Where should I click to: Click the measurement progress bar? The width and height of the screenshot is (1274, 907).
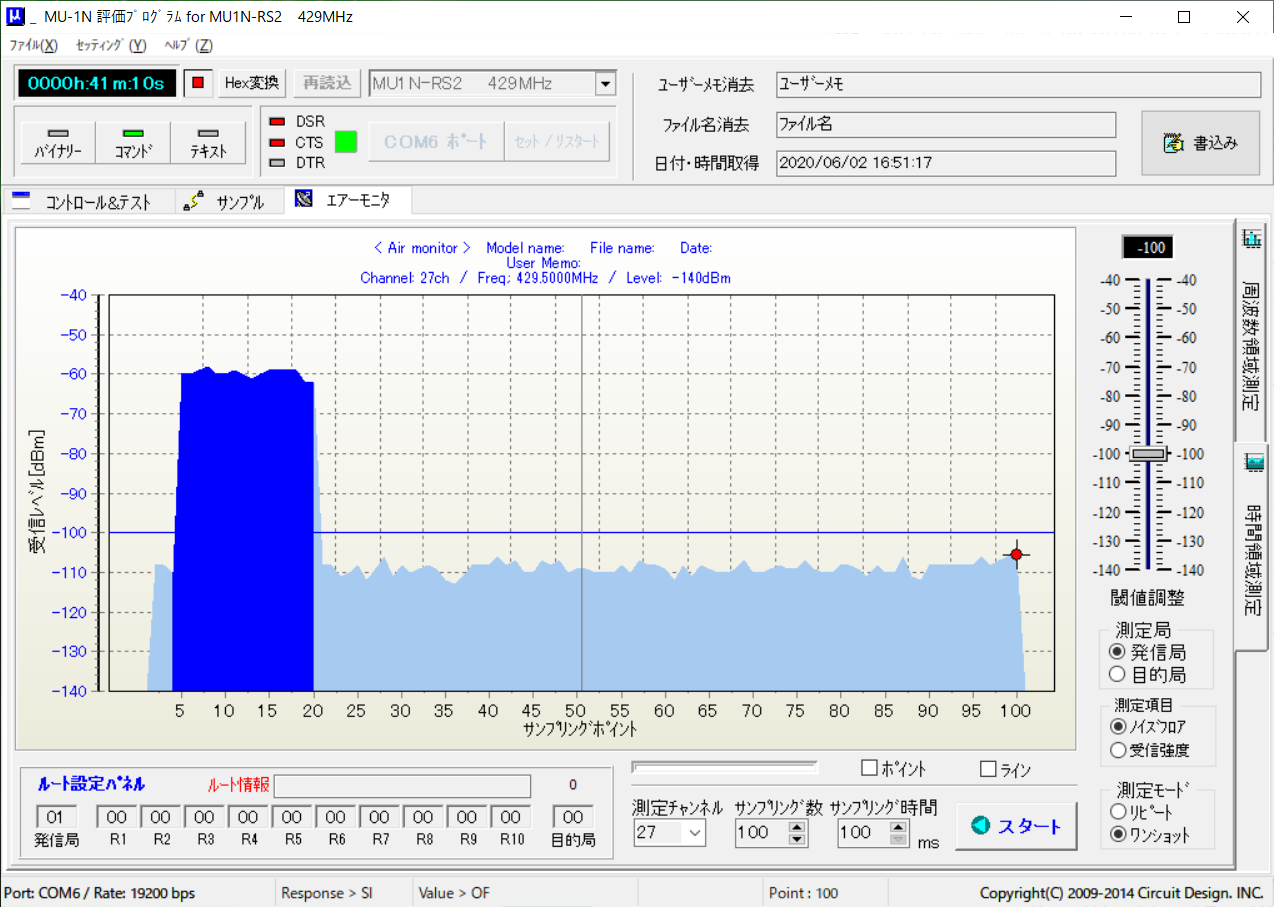pyautogui.click(x=725, y=768)
